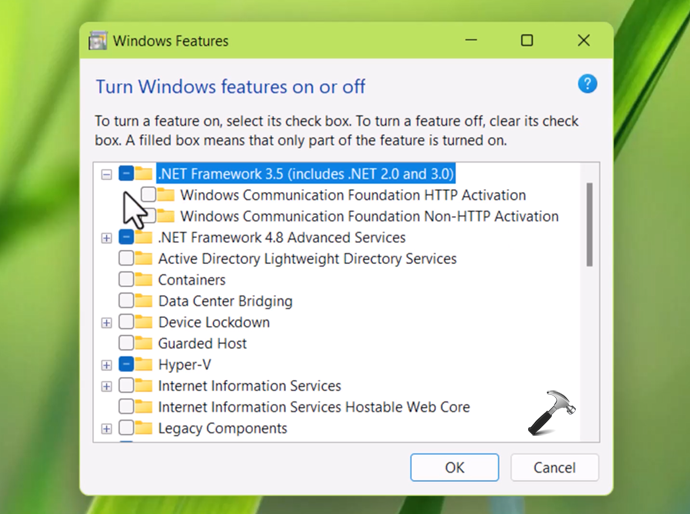Toggle the Hyper-V checkbox
The image size is (690, 514).
tap(126, 364)
